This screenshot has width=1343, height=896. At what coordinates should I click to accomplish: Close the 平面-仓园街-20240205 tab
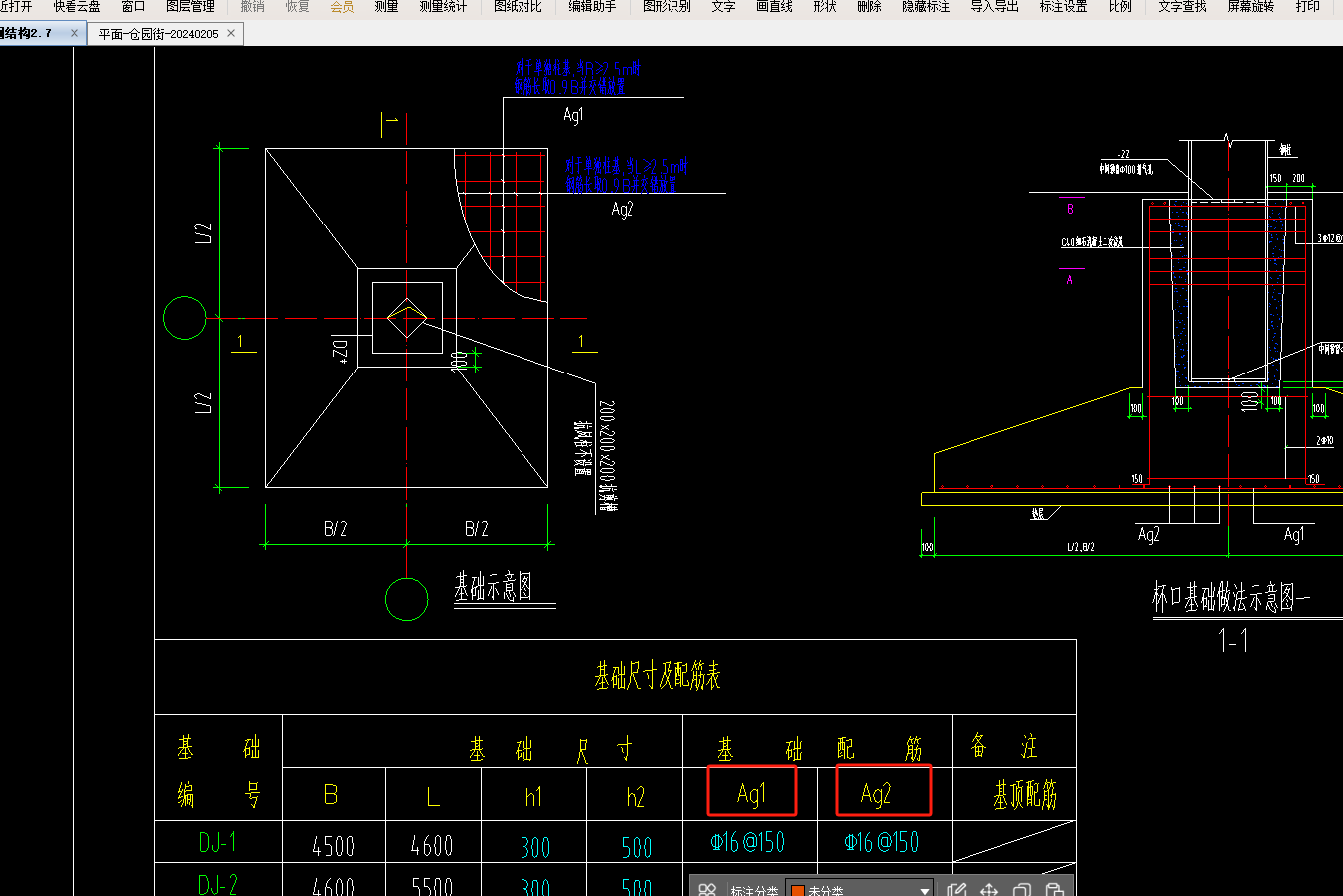click(231, 33)
